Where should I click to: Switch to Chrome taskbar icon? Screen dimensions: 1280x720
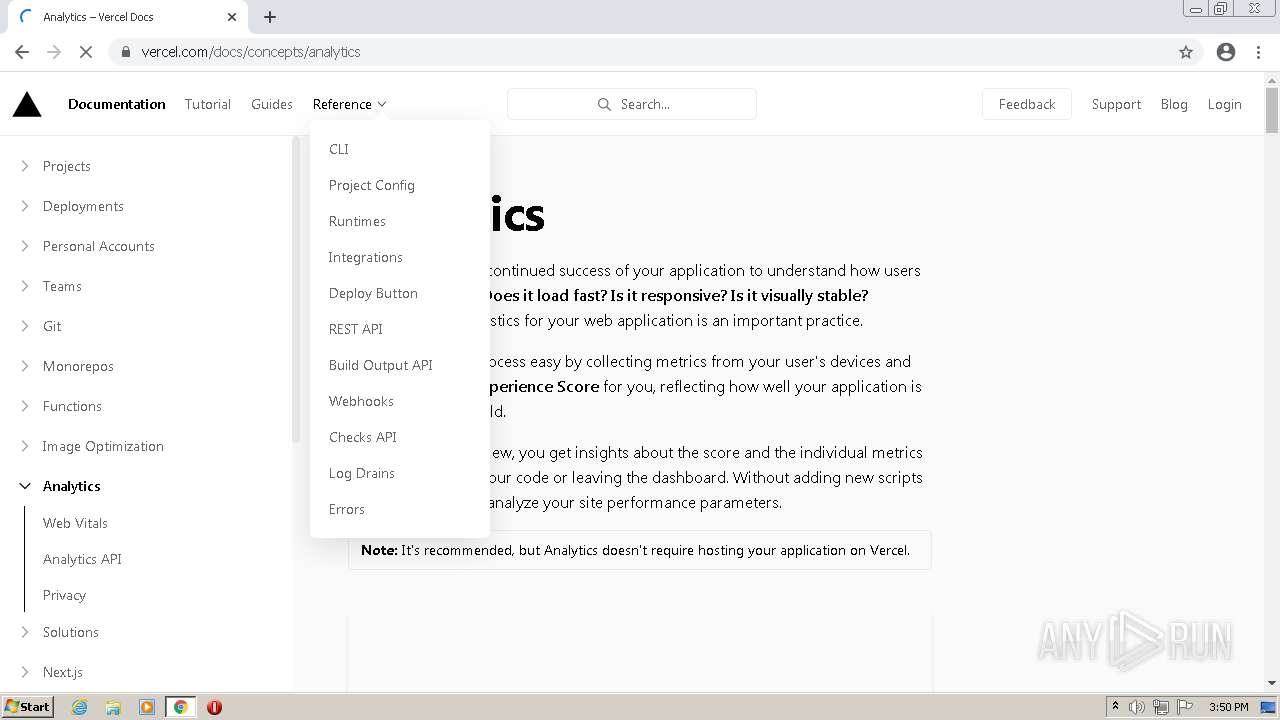tap(181, 707)
